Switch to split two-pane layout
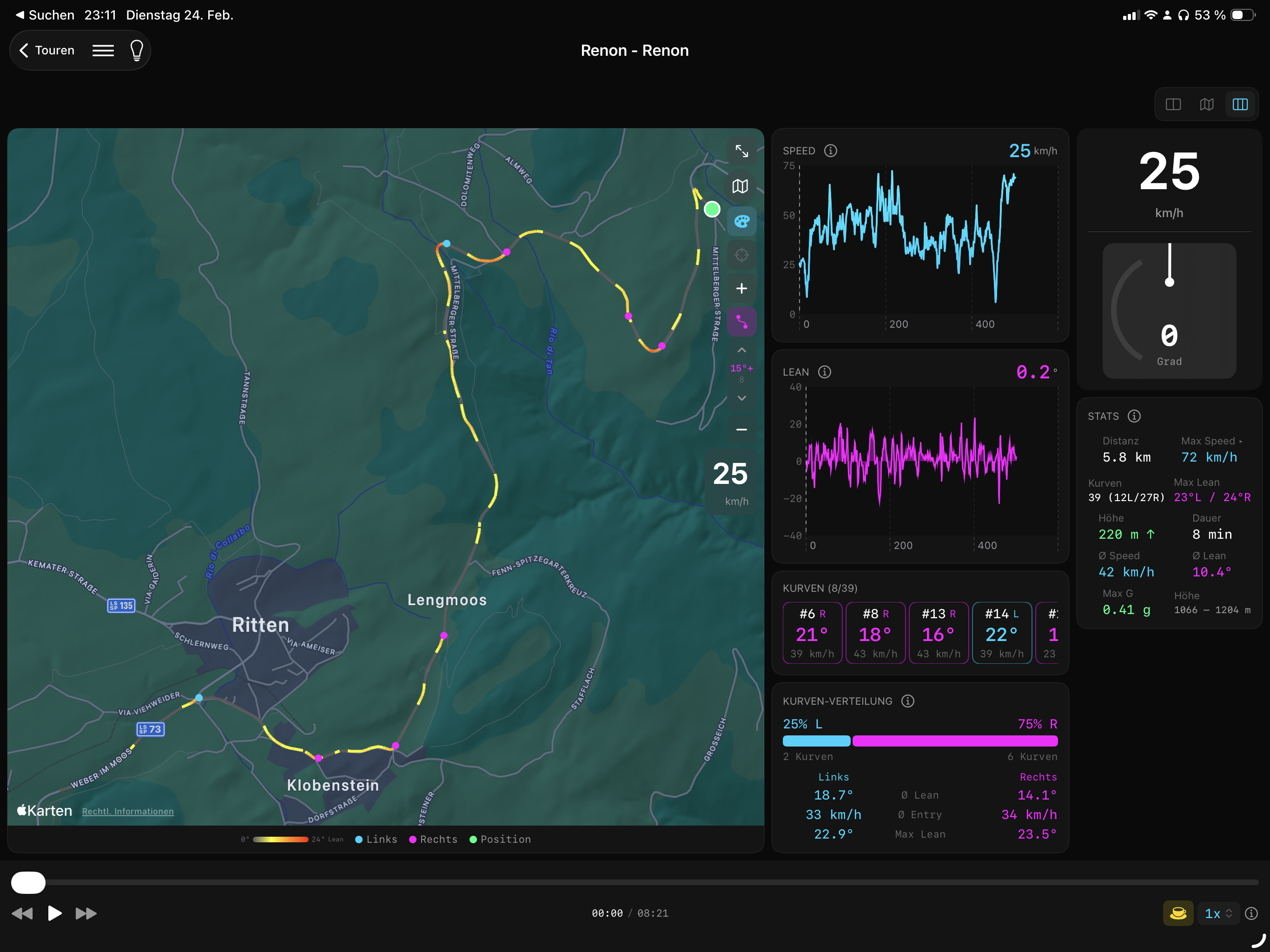Image resolution: width=1270 pixels, height=952 pixels. (x=1173, y=104)
